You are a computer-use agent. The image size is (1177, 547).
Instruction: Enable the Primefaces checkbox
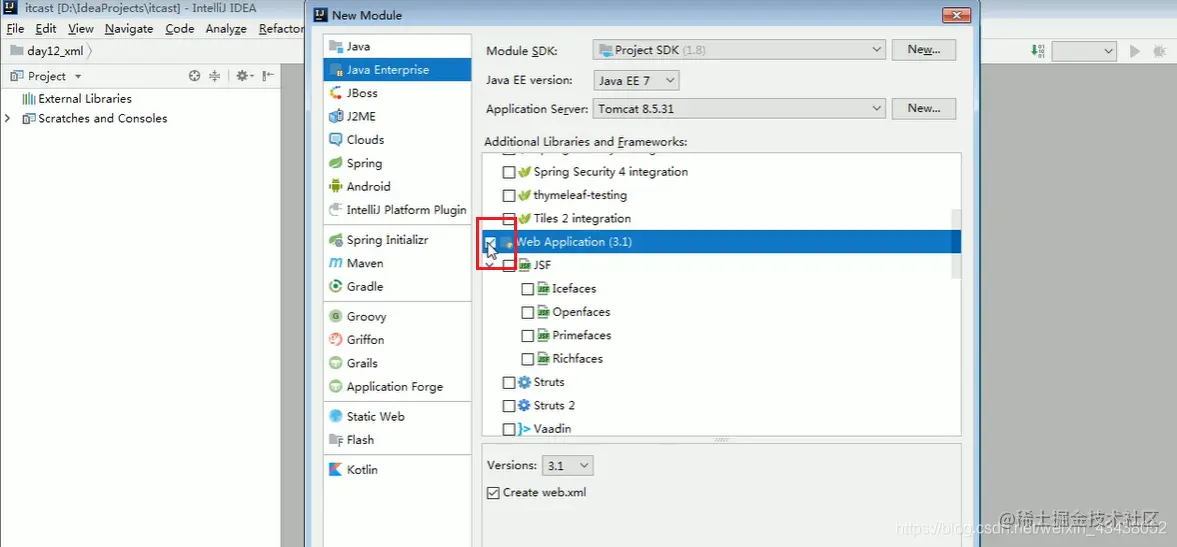(528, 335)
